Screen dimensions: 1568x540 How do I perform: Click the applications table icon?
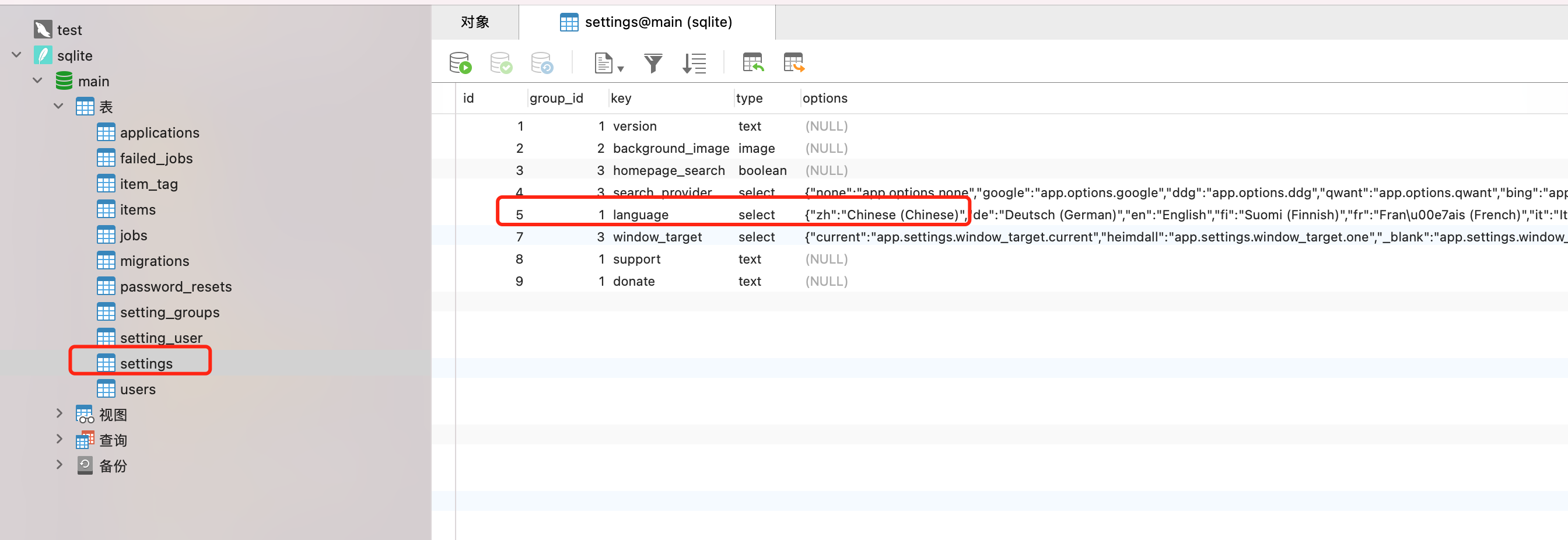tap(106, 132)
